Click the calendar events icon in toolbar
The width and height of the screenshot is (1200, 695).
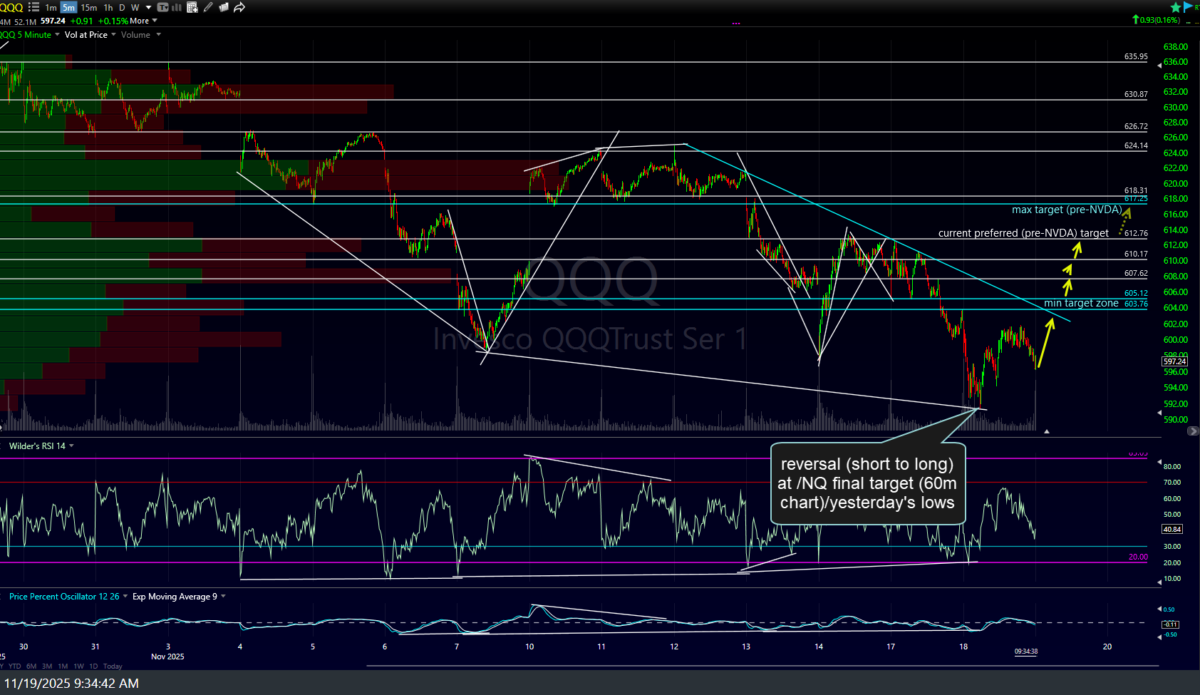click(x=192, y=7)
